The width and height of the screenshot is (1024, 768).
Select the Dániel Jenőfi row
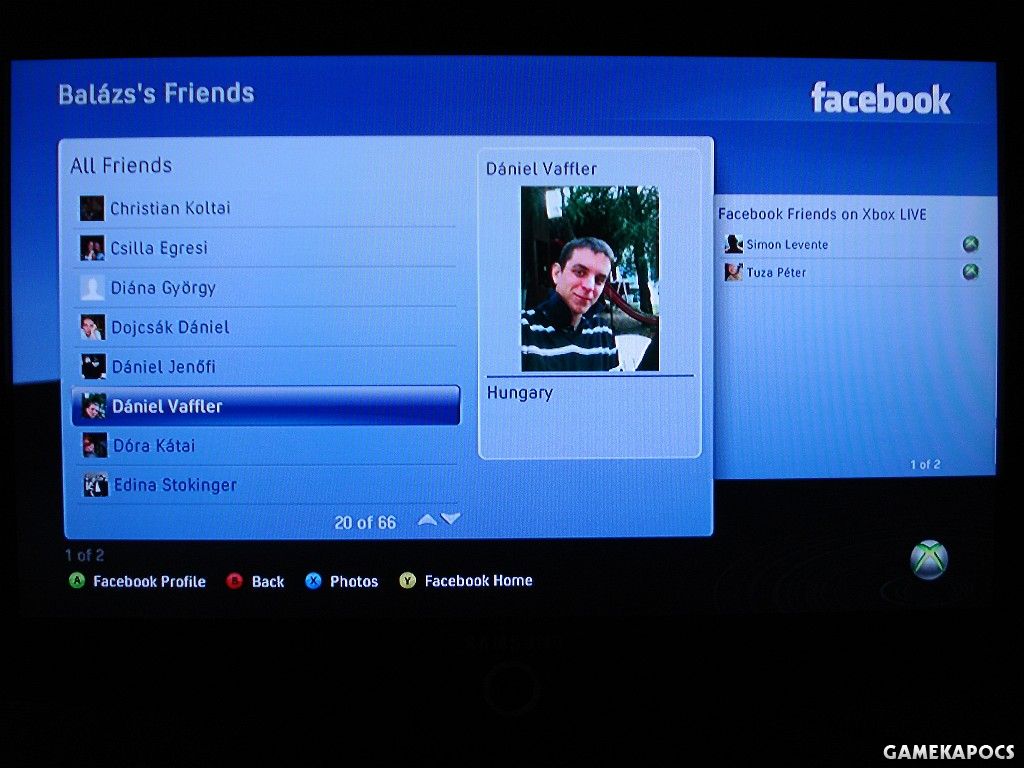coord(264,366)
